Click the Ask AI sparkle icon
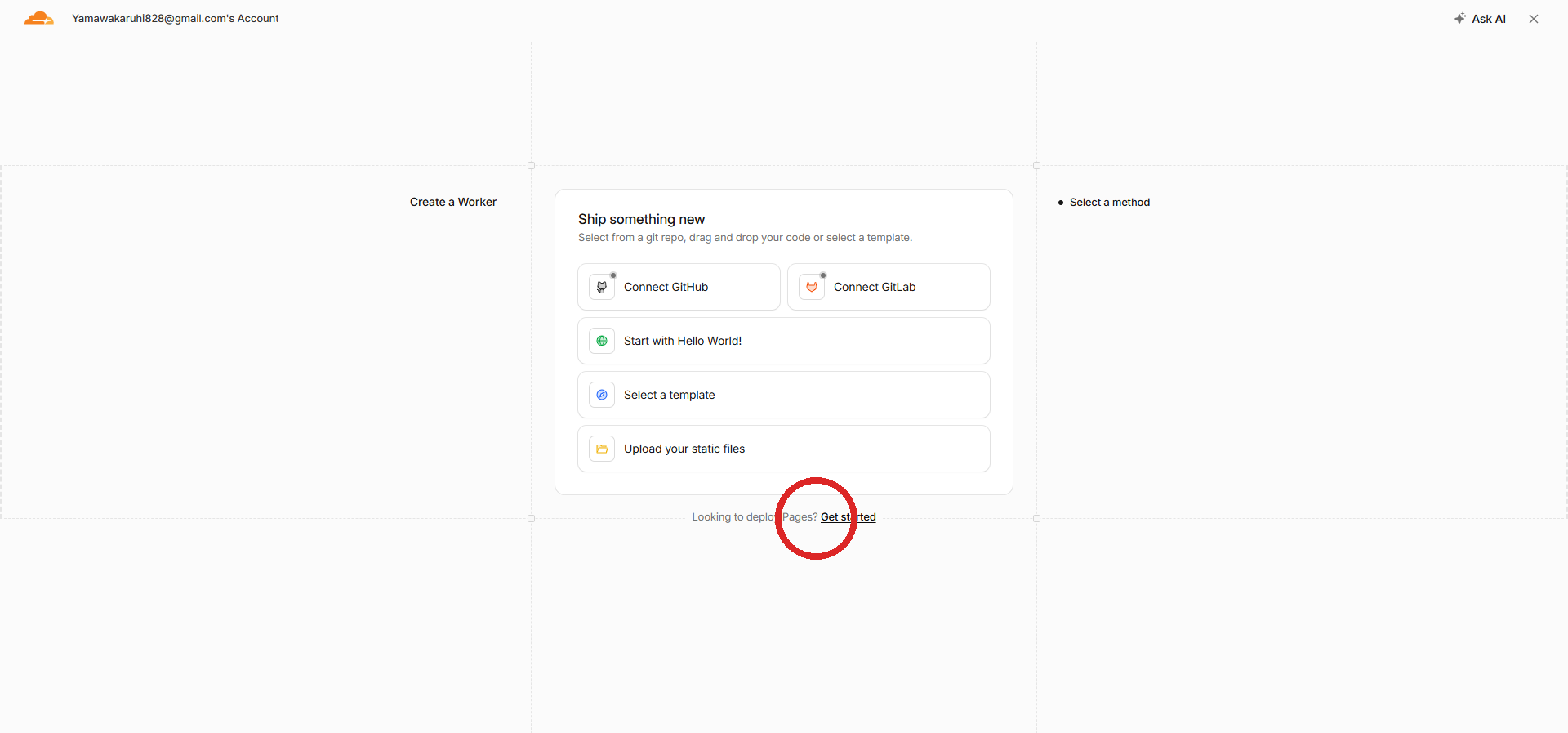The image size is (1568, 733). (1460, 18)
